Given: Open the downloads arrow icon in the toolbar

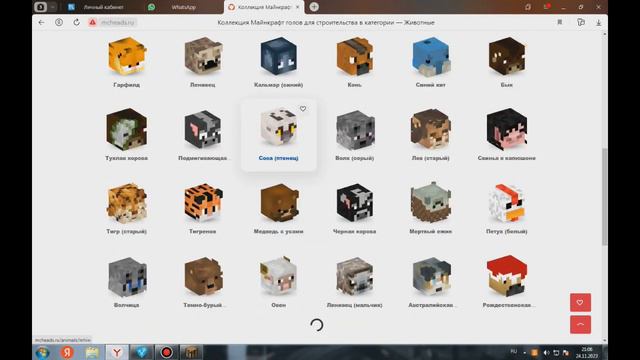Looking at the screenshot, I should click(x=598, y=22).
